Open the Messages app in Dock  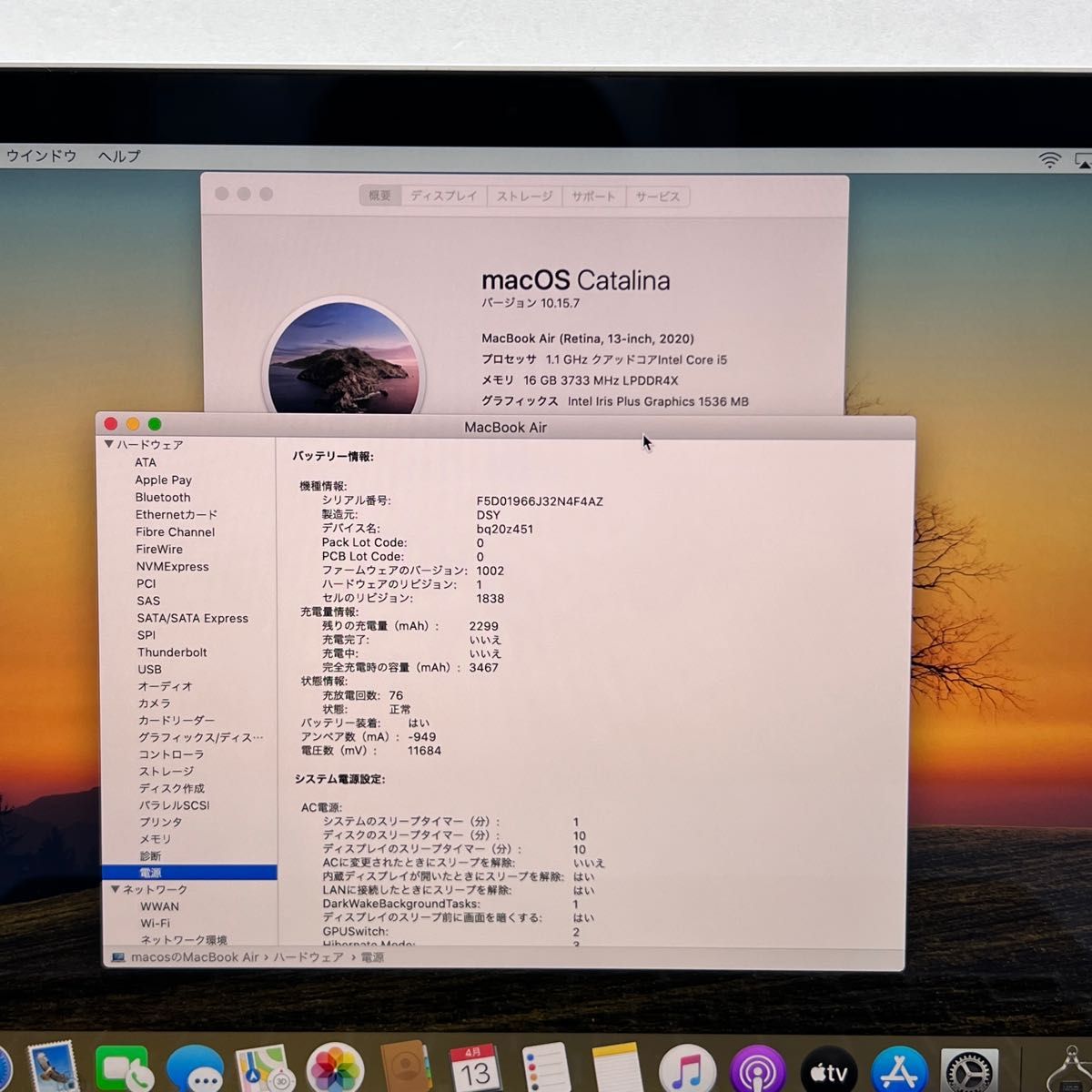(195, 1068)
